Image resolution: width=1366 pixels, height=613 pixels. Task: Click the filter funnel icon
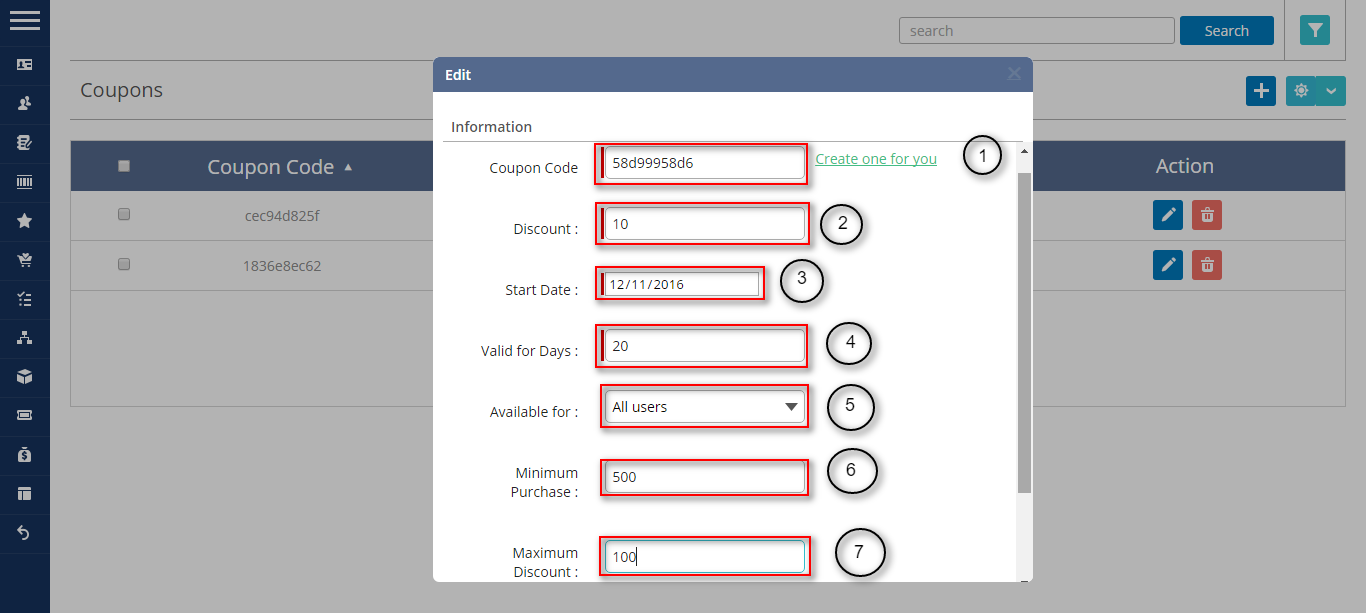(1315, 31)
